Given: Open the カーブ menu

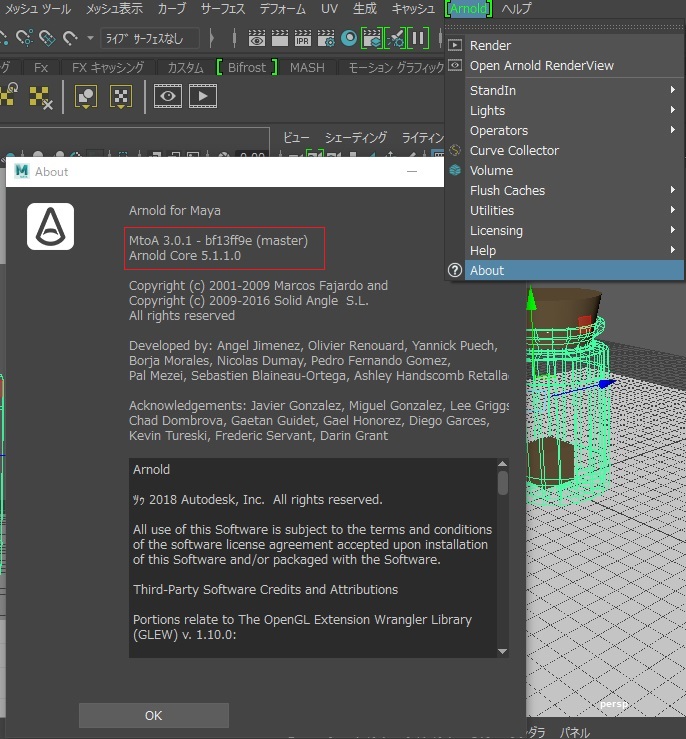Looking at the screenshot, I should [172, 9].
